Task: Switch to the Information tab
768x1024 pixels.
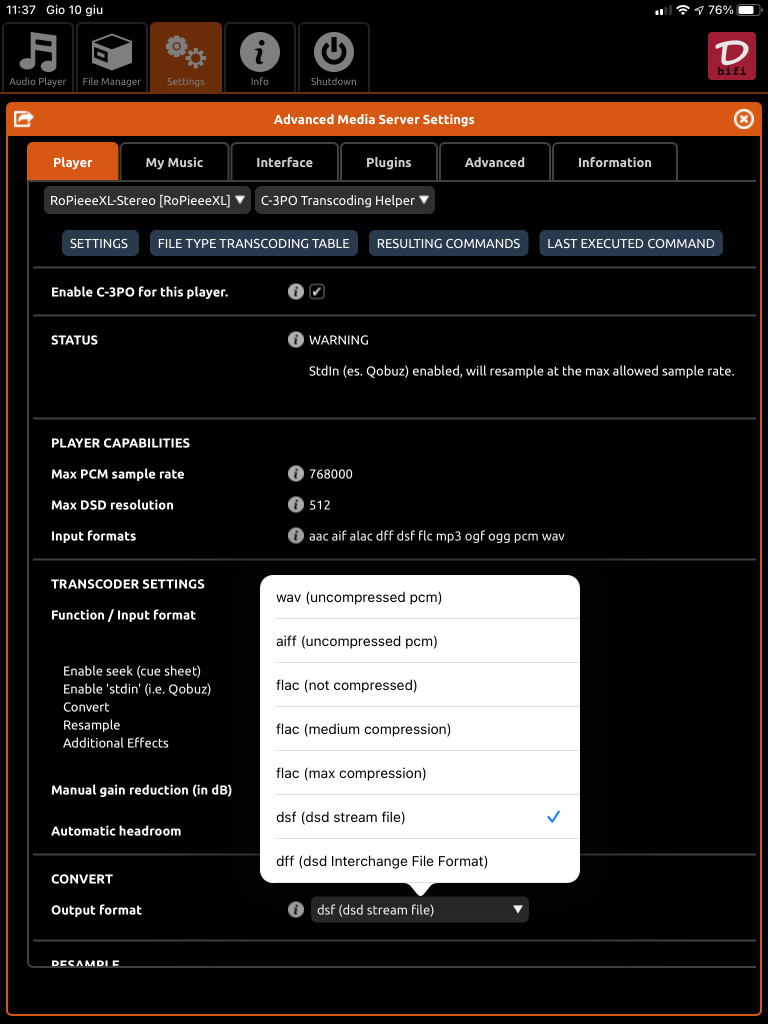Action: click(x=615, y=162)
